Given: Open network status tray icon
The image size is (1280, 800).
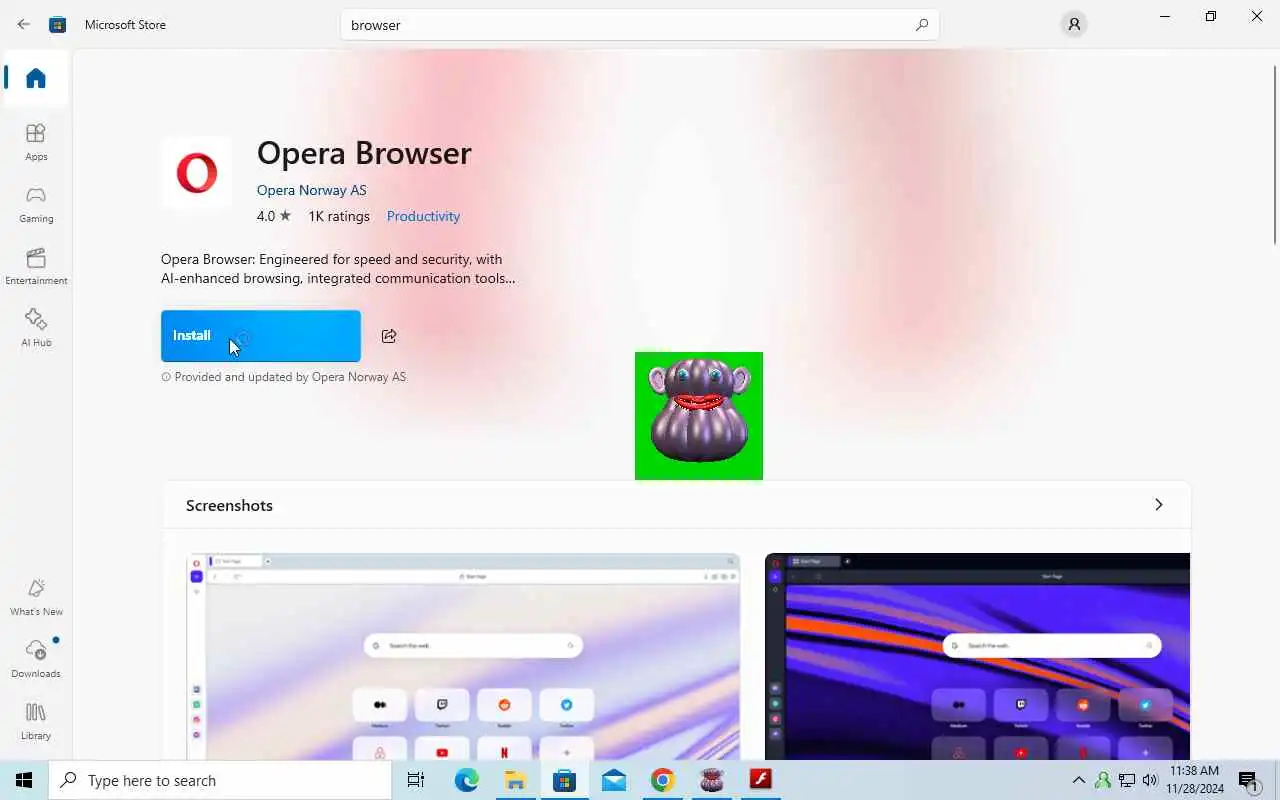Looking at the screenshot, I should click(1127, 780).
